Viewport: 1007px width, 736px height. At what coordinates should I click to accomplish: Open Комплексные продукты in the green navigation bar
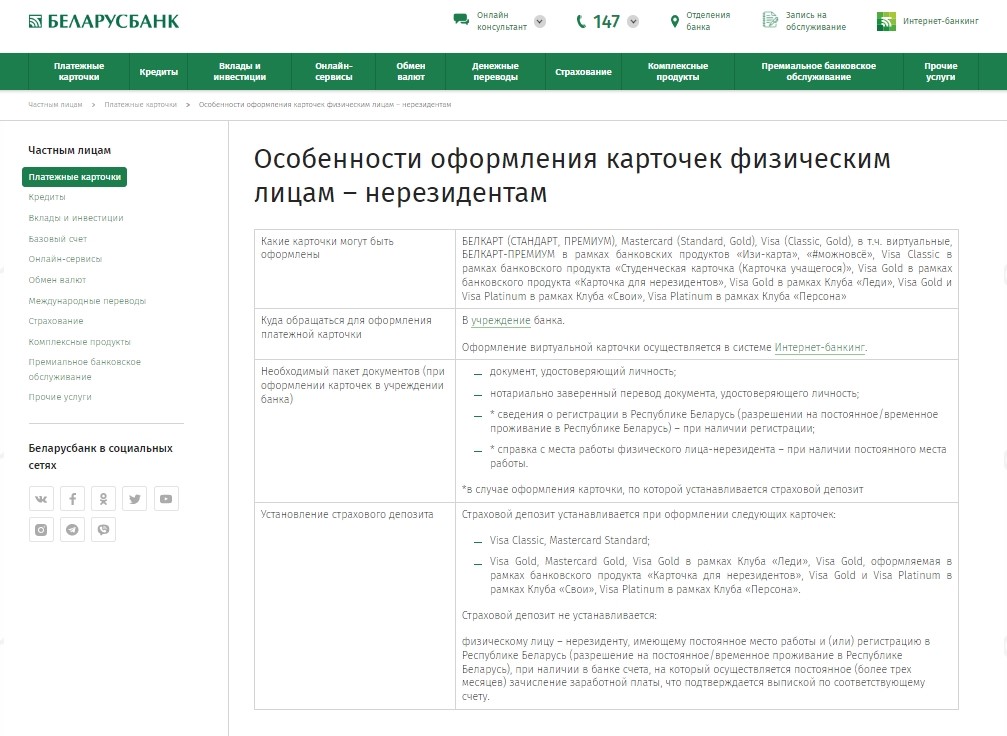[678, 71]
